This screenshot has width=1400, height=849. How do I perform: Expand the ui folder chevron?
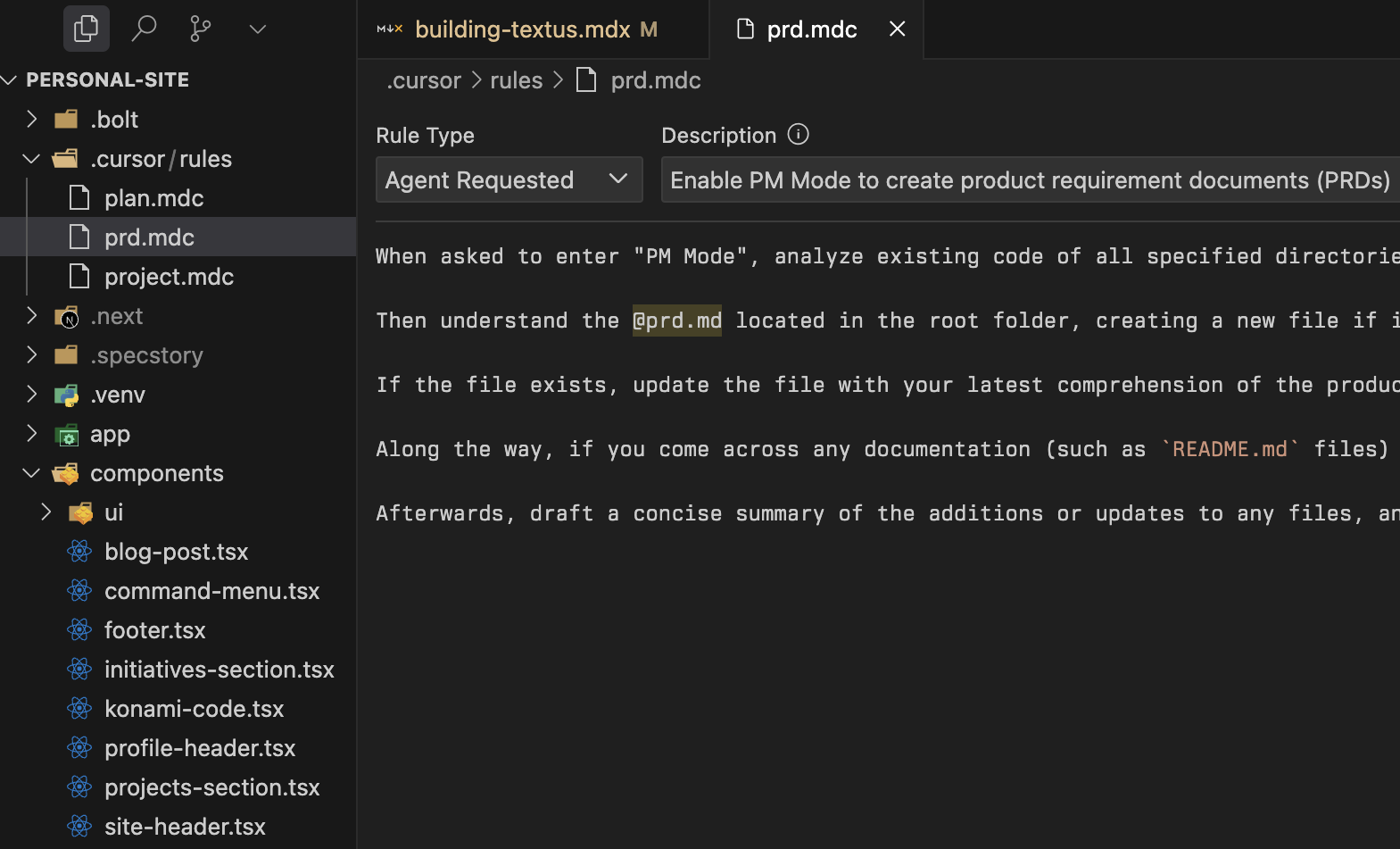point(46,512)
